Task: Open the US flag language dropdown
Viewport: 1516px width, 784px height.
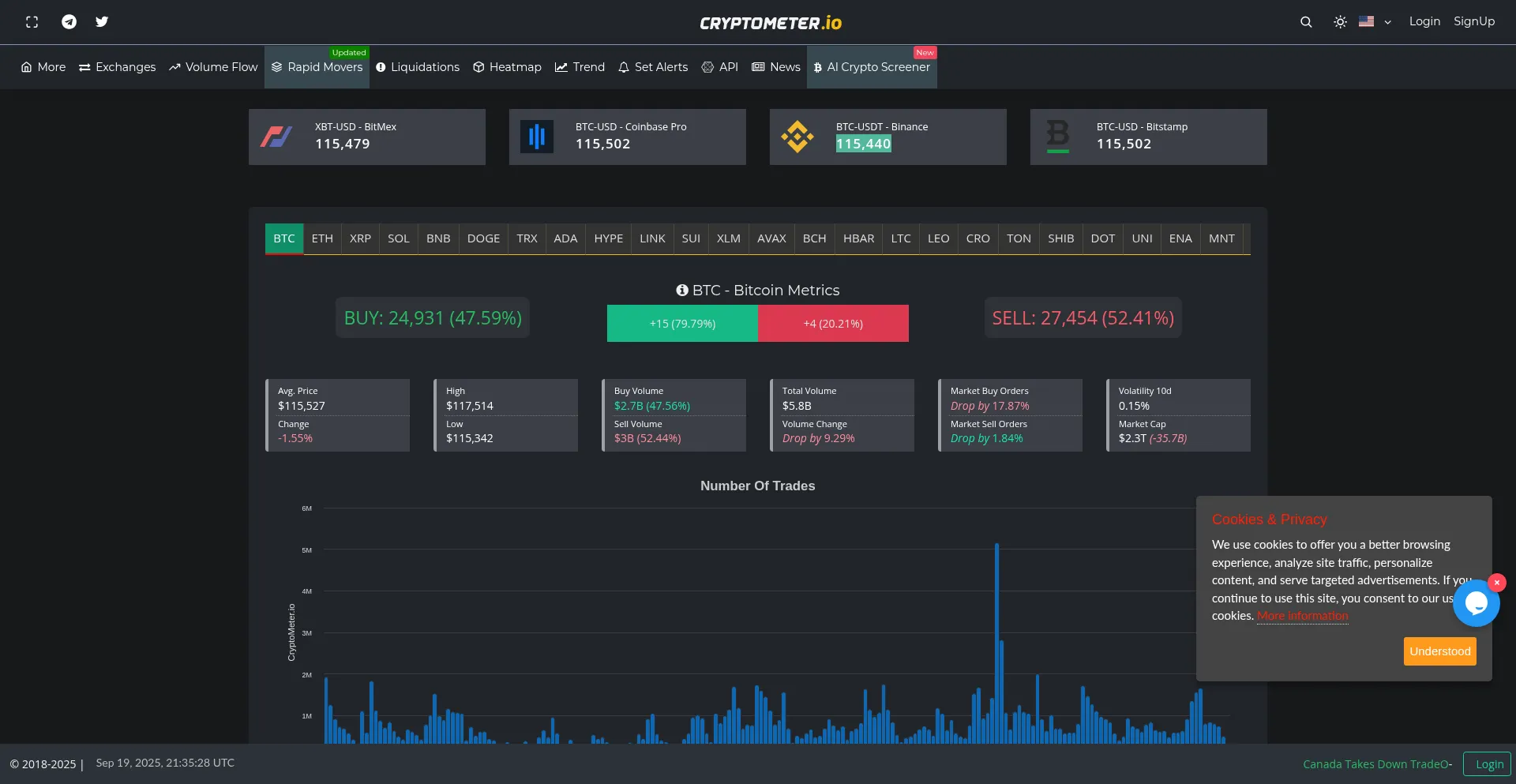Action: pos(1375,22)
